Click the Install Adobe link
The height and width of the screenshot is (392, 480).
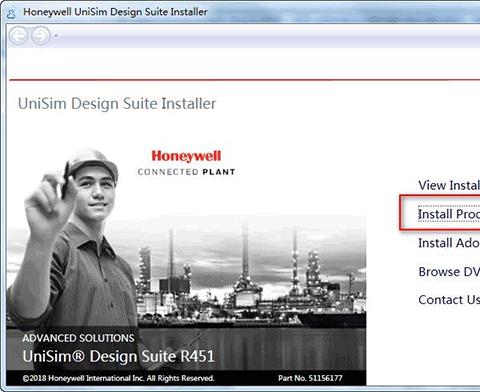click(449, 243)
